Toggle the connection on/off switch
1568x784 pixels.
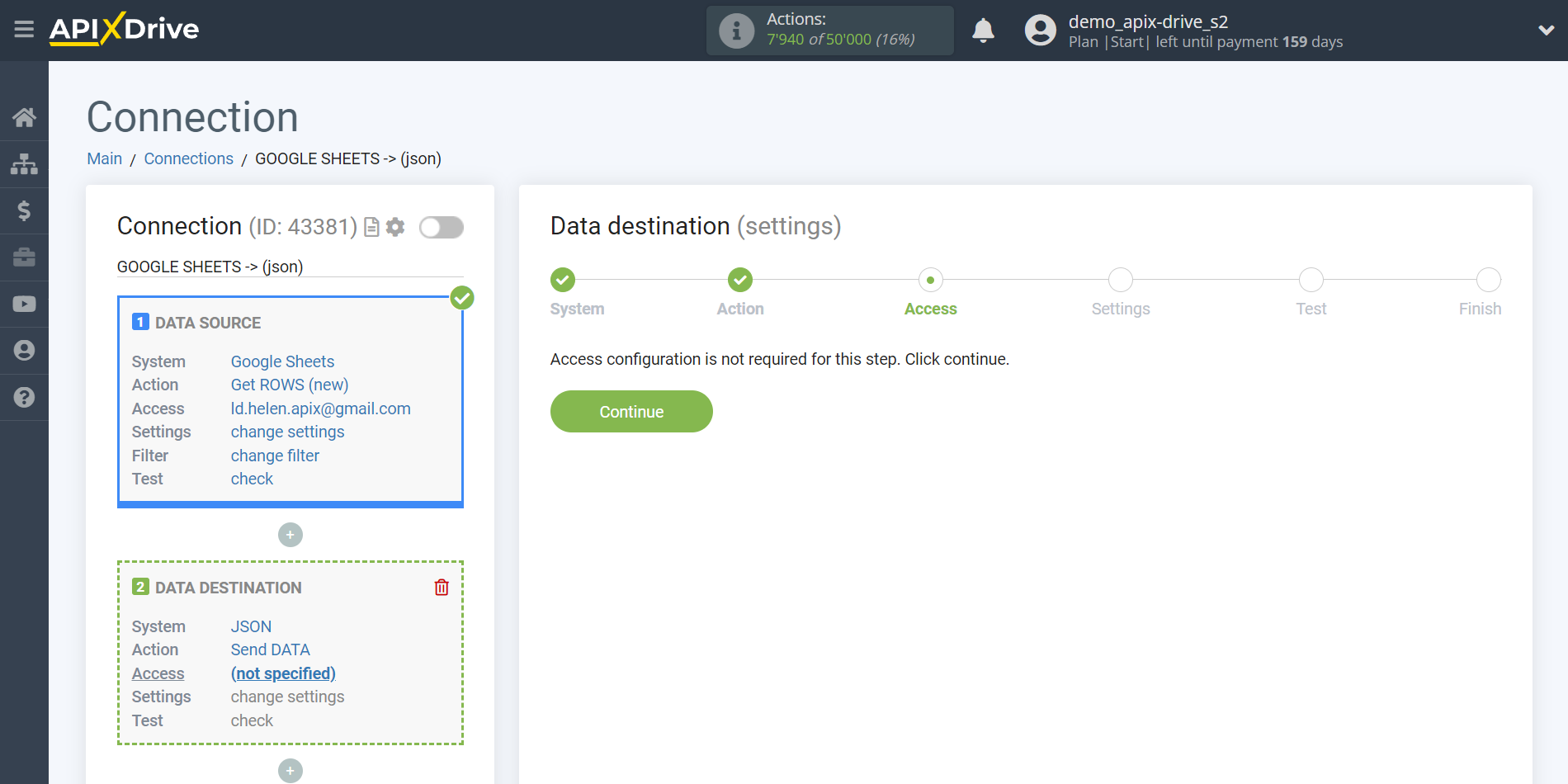tap(442, 227)
